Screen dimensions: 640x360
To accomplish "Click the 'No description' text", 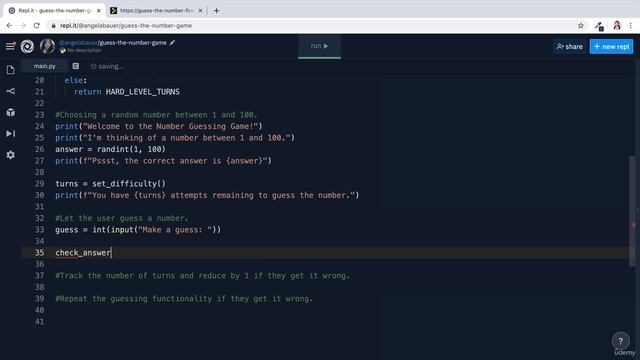I will click(84, 50).
